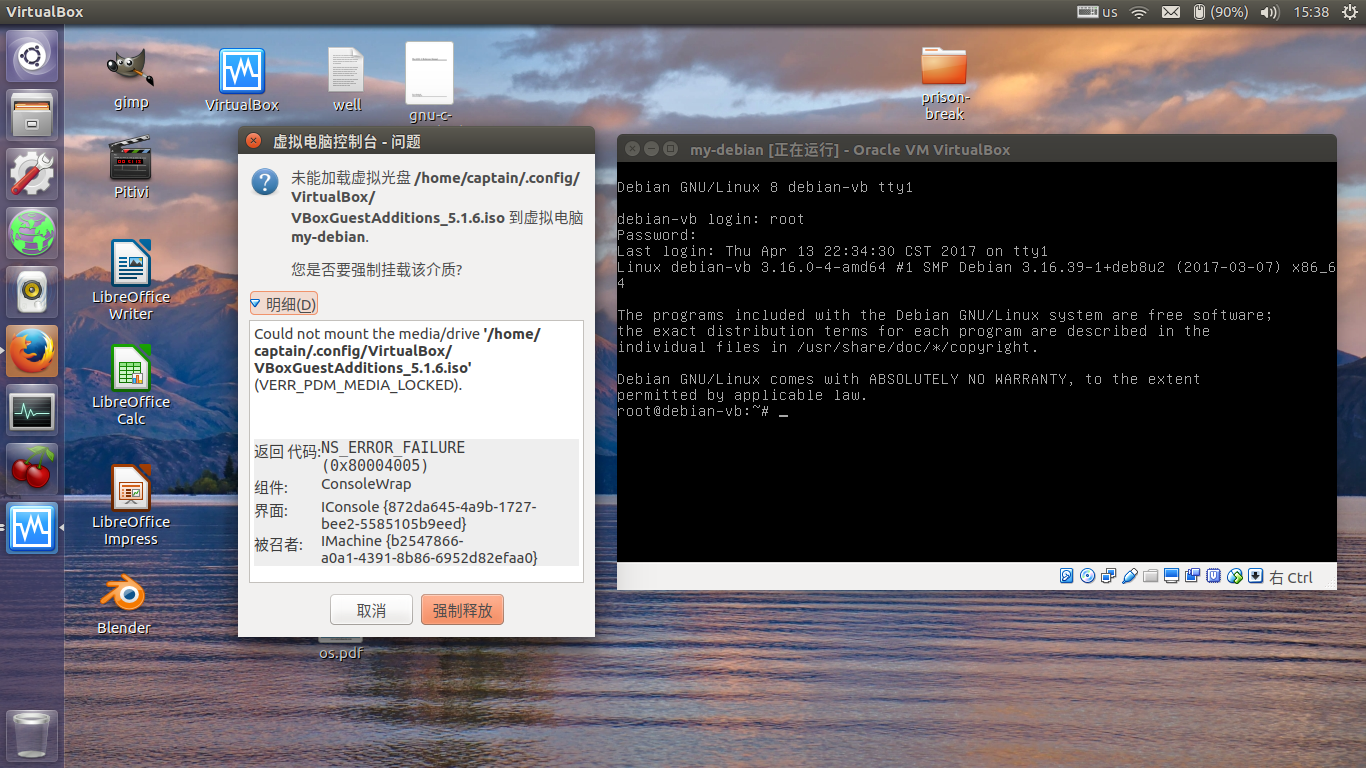Open the cherry icon app in launcher
1366x768 pixels.
[x=32, y=469]
